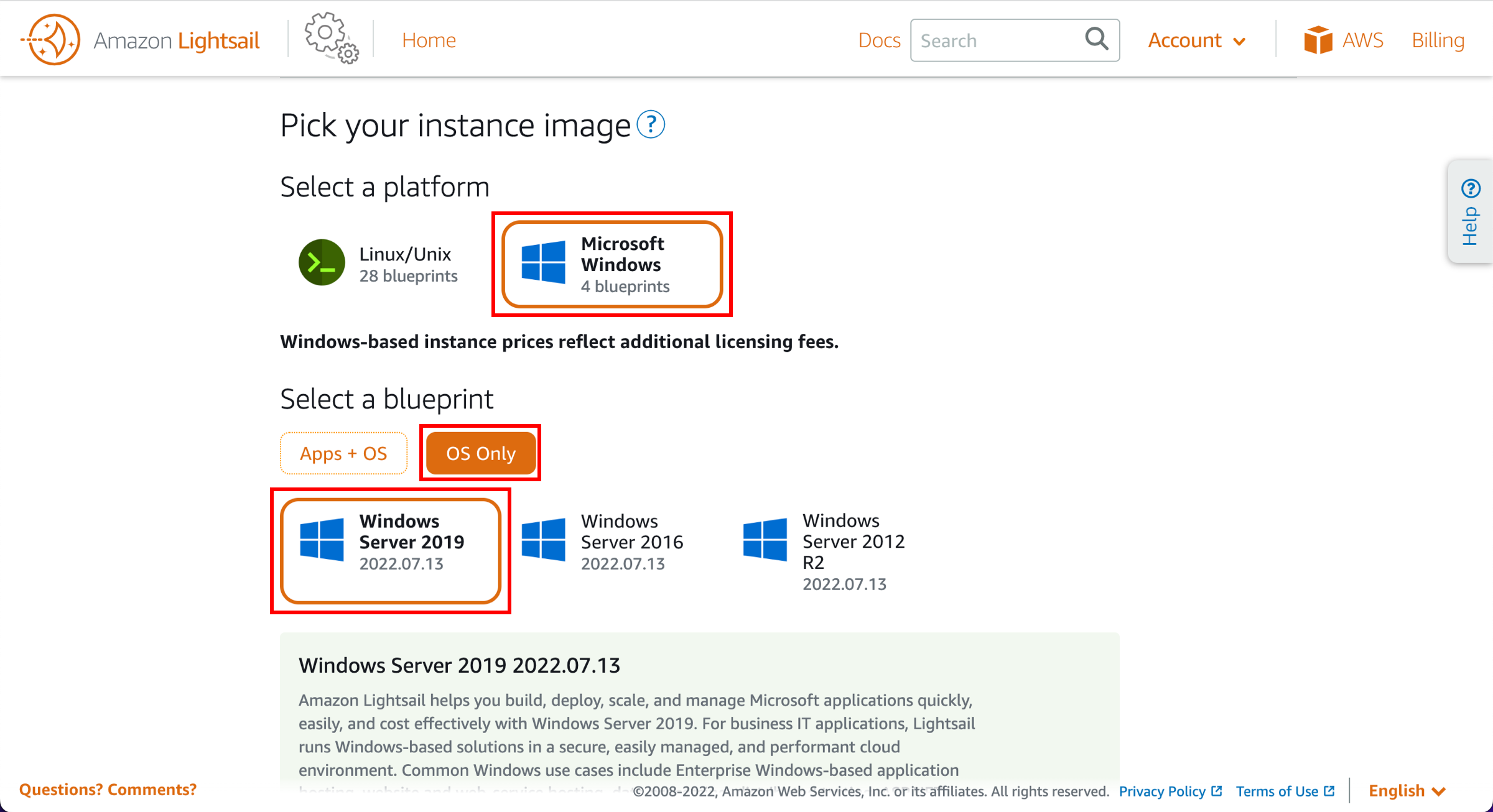Screen dimensions: 1493x812
Task: Click the Windows licensing fees notice text
Action: pos(559,341)
